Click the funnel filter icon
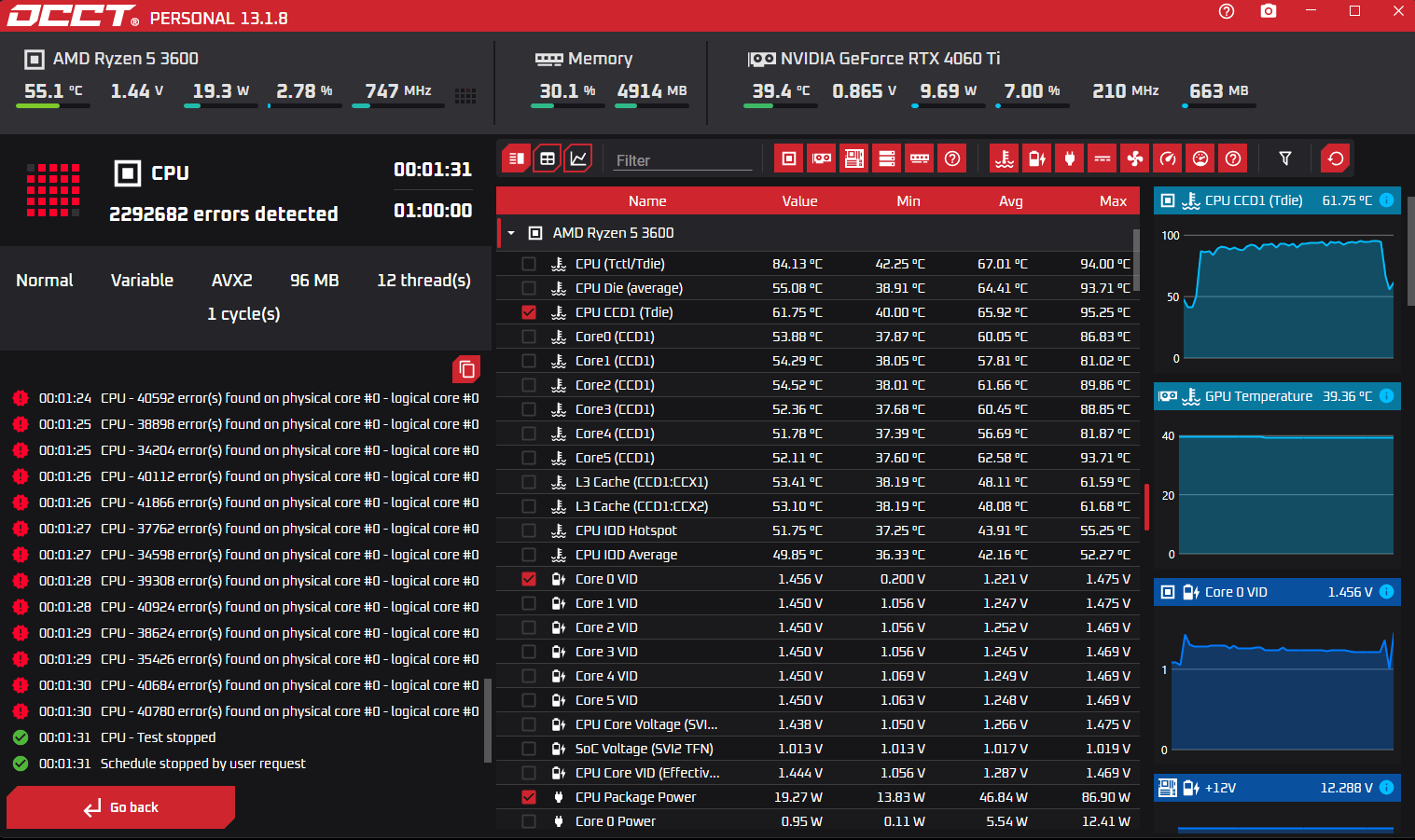Image resolution: width=1415 pixels, height=840 pixels. (1285, 158)
